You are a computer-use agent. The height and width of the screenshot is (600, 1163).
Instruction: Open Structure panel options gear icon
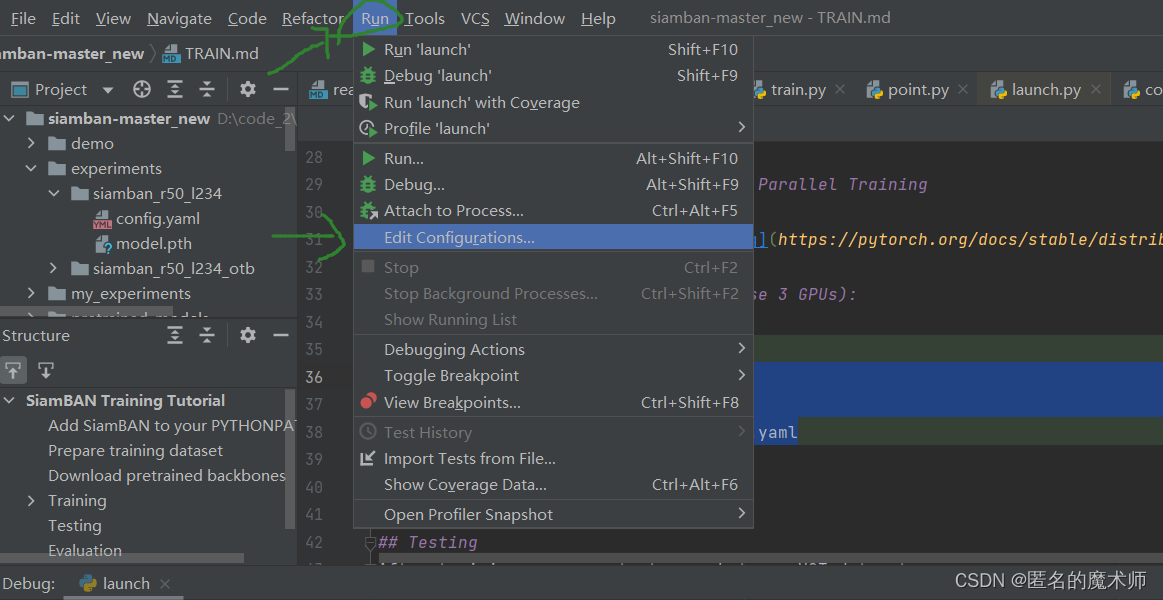pyautogui.click(x=247, y=335)
